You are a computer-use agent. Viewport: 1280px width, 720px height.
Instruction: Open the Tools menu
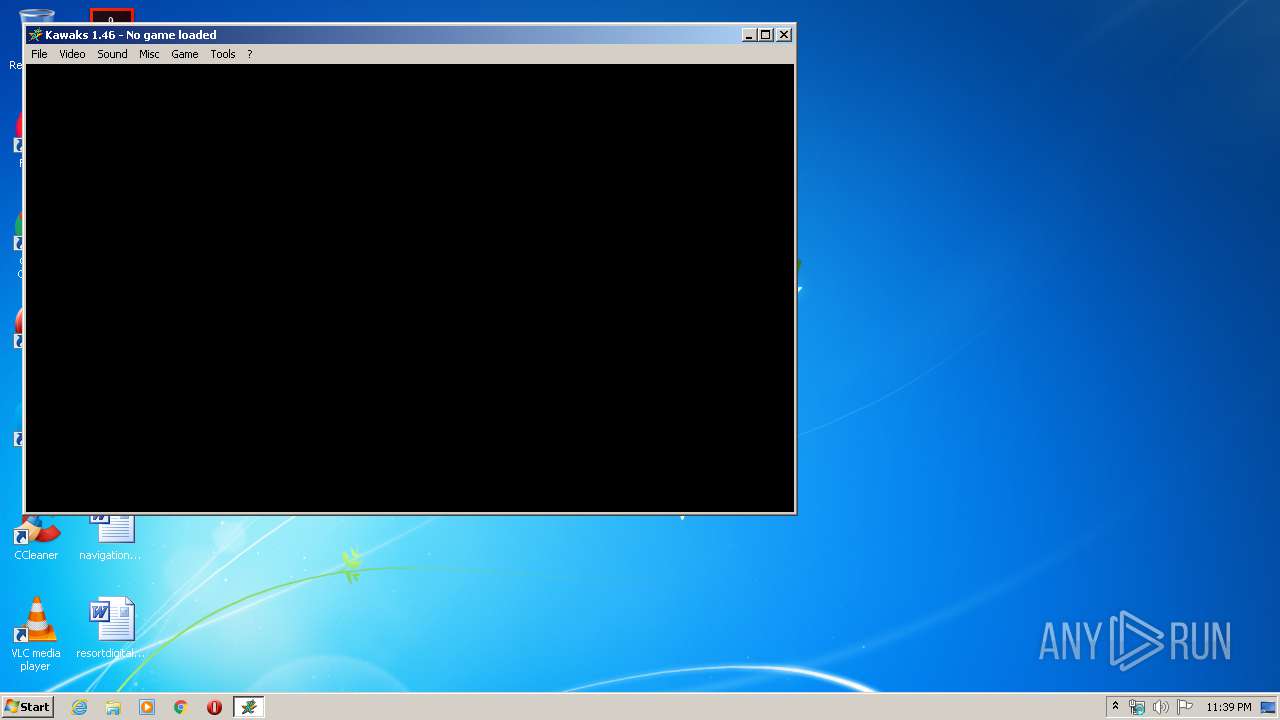click(223, 54)
